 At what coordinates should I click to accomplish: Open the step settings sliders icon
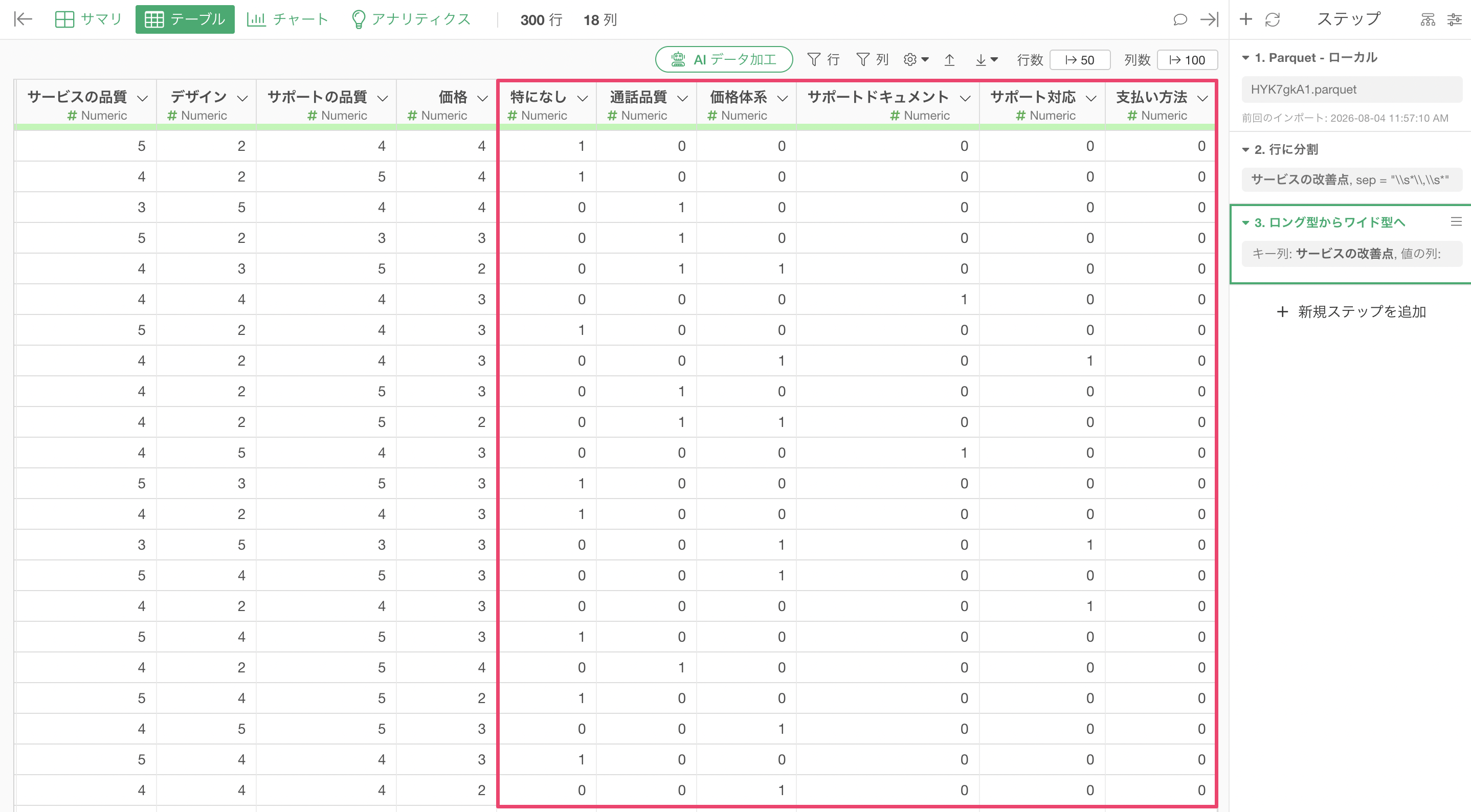1455,20
